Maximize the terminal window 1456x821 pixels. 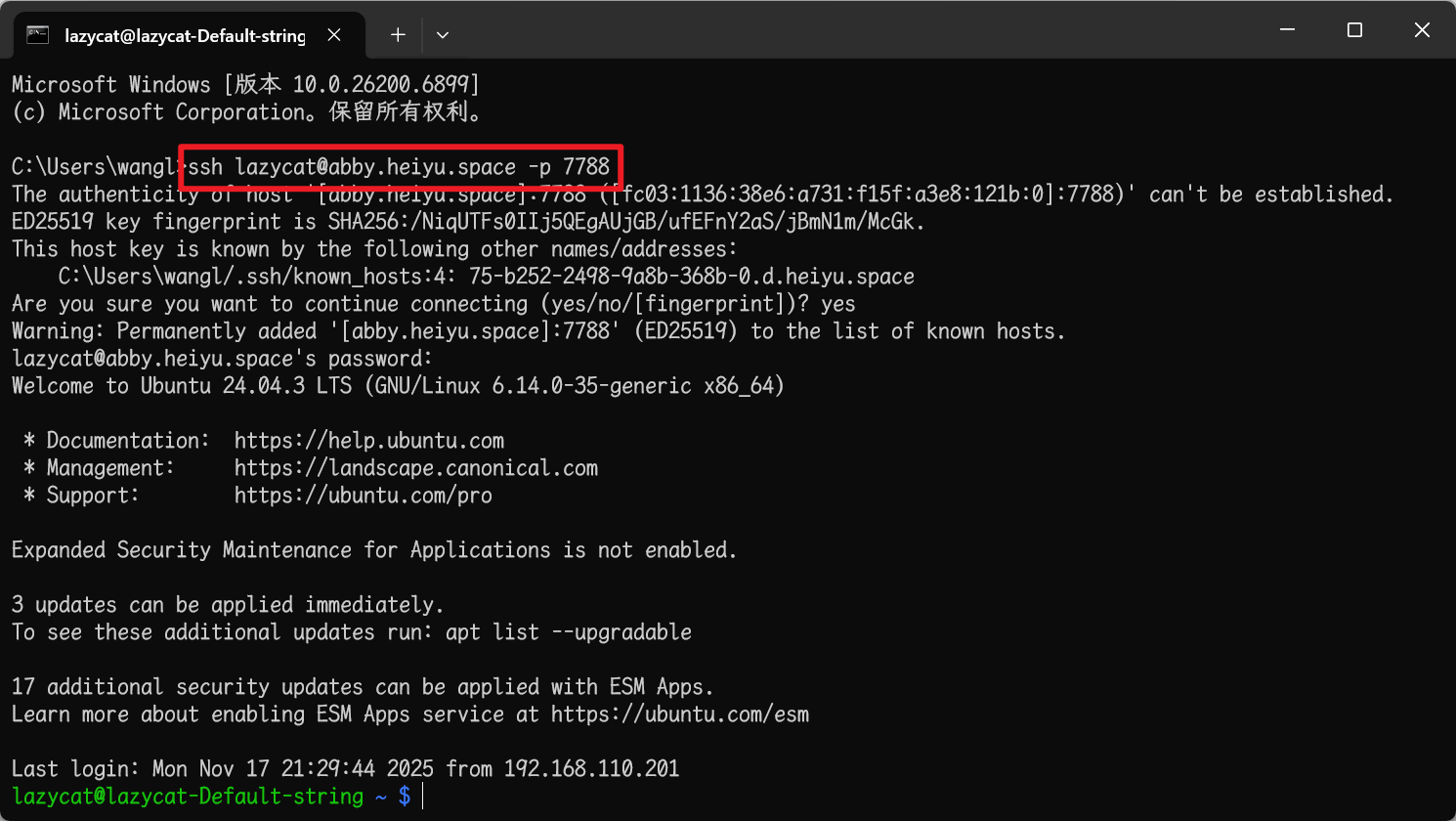(x=1354, y=29)
